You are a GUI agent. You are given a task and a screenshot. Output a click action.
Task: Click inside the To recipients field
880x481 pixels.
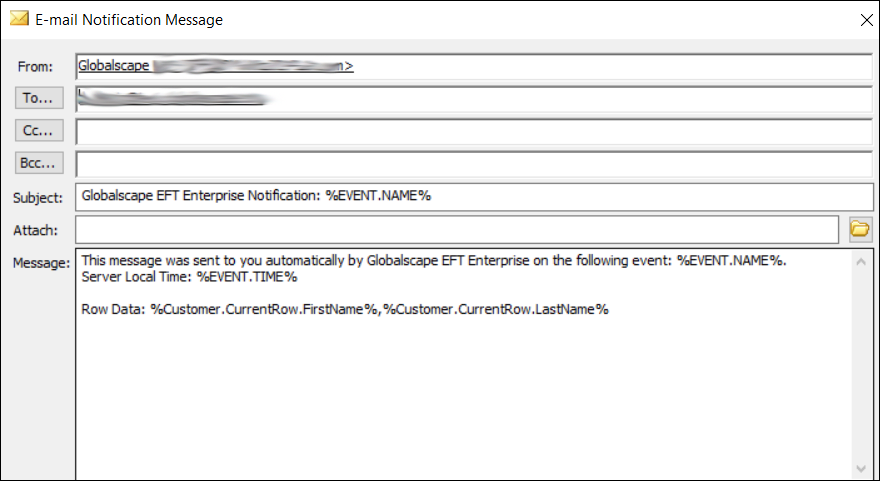pyautogui.click(x=473, y=99)
